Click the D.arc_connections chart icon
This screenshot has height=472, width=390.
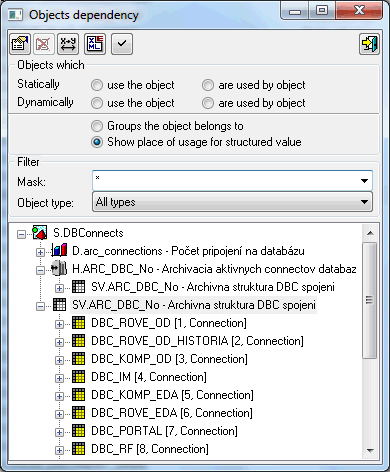tap(59, 251)
